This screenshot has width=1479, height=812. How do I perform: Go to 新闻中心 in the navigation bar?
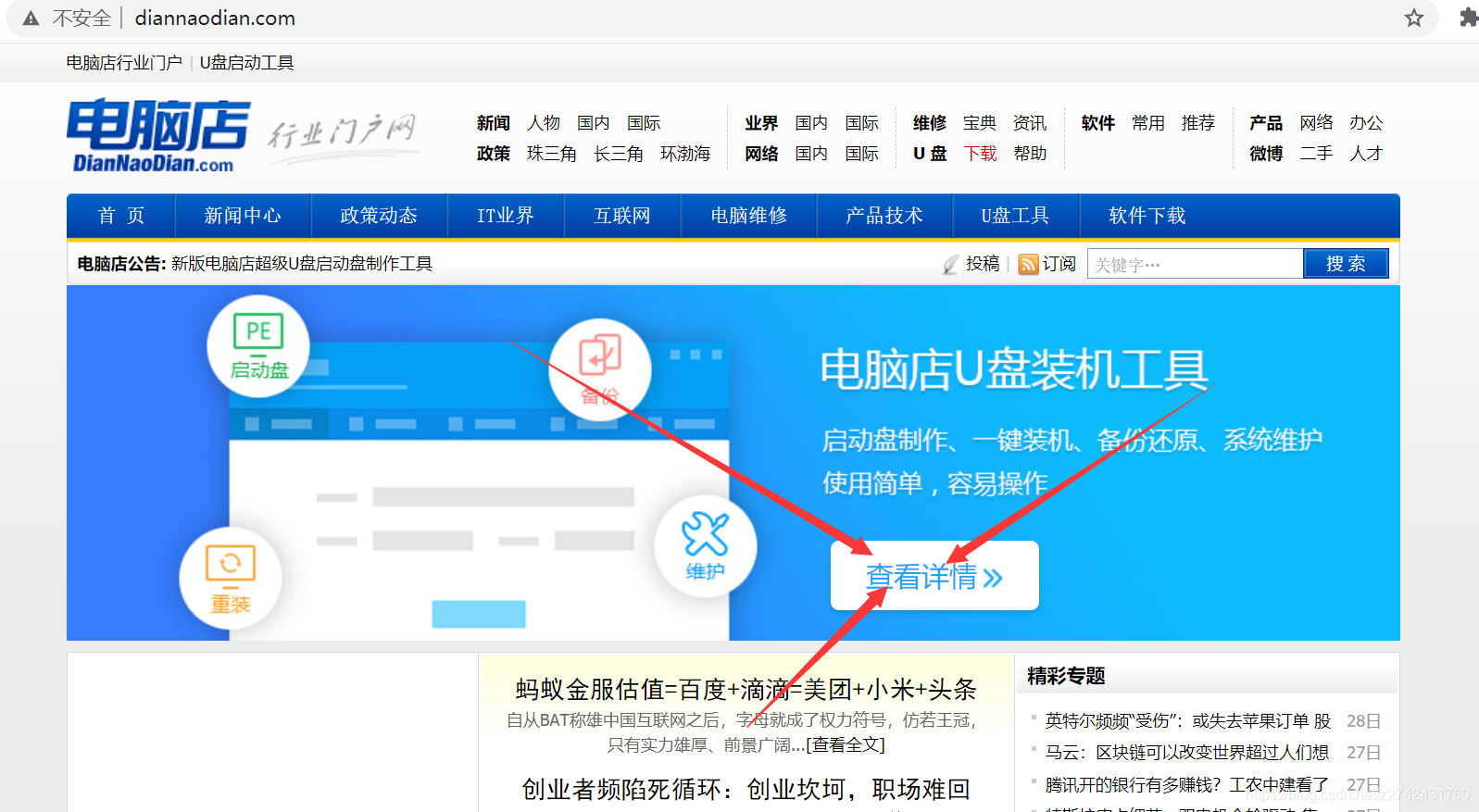(x=243, y=216)
